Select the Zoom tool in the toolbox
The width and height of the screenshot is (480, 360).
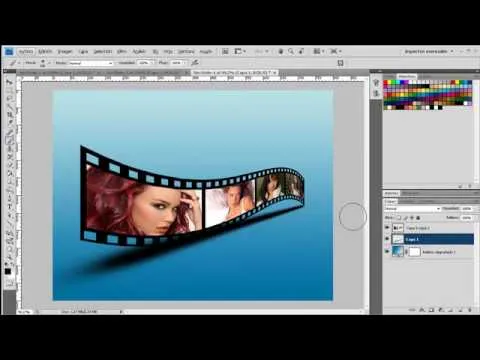[x=9, y=257]
